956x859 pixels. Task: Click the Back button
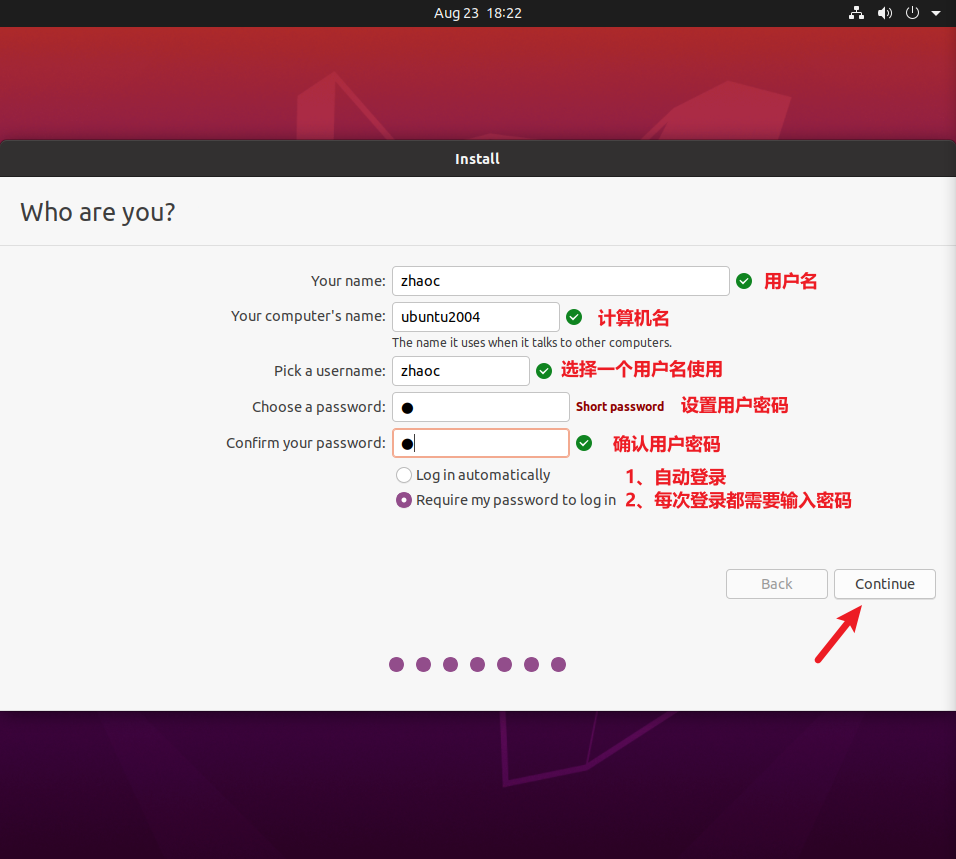tap(776, 584)
